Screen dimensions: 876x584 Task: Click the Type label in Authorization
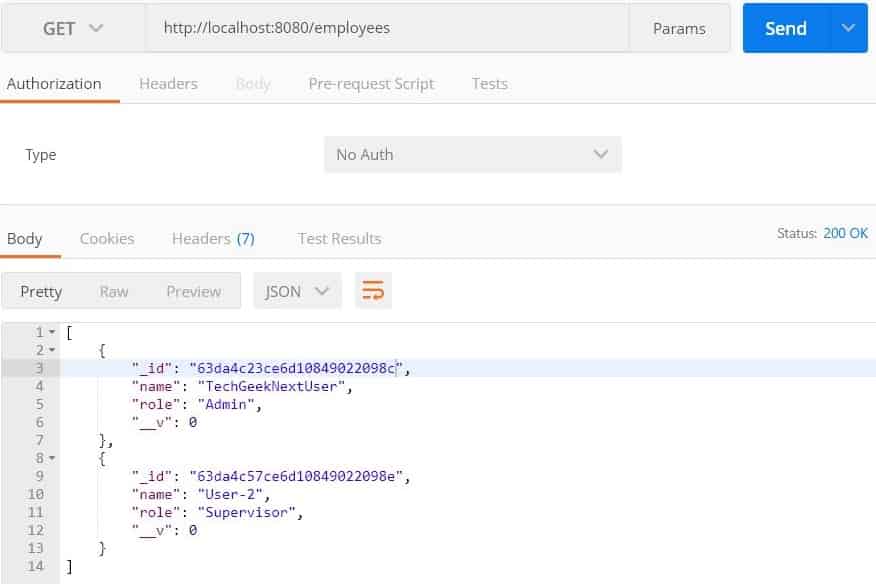click(x=40, y=155)
